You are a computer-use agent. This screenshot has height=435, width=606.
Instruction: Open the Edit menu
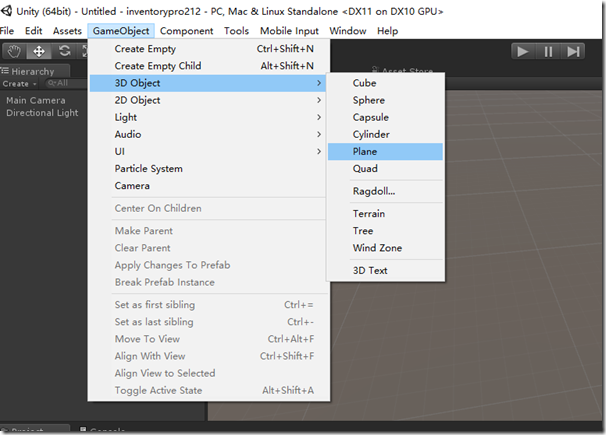(x=33, y=31)
